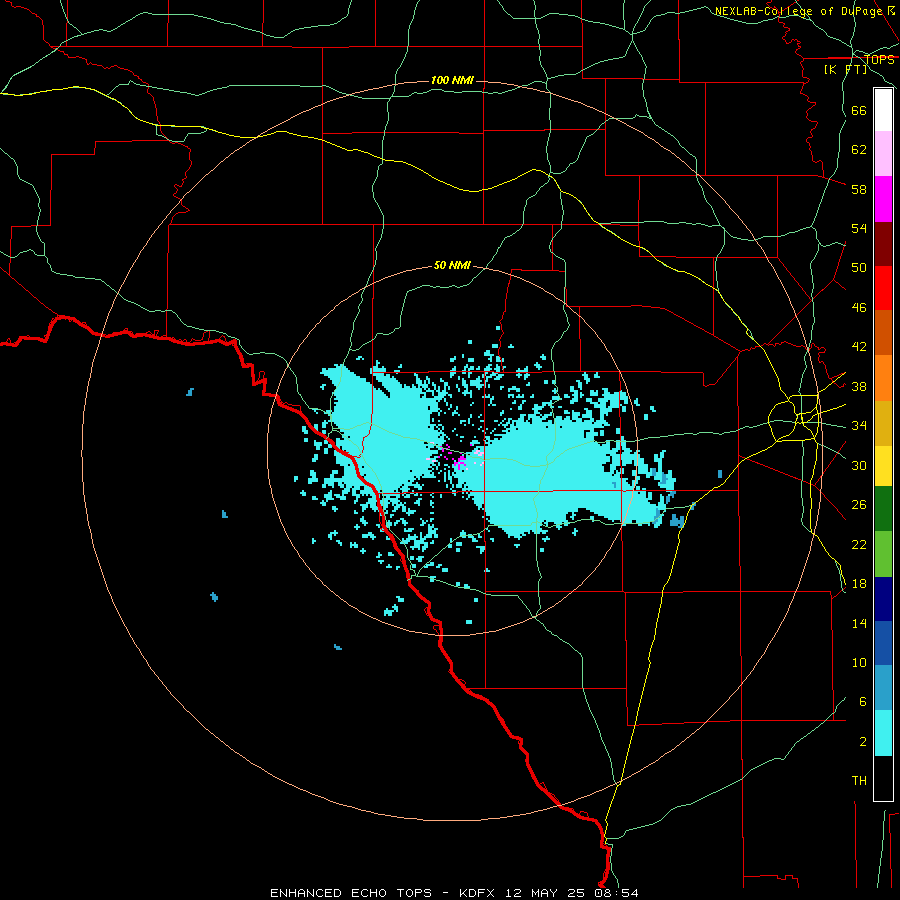Click the "100 NMI" range ring label
Viewport: 900px width, 900px height.
click(452, 80)
